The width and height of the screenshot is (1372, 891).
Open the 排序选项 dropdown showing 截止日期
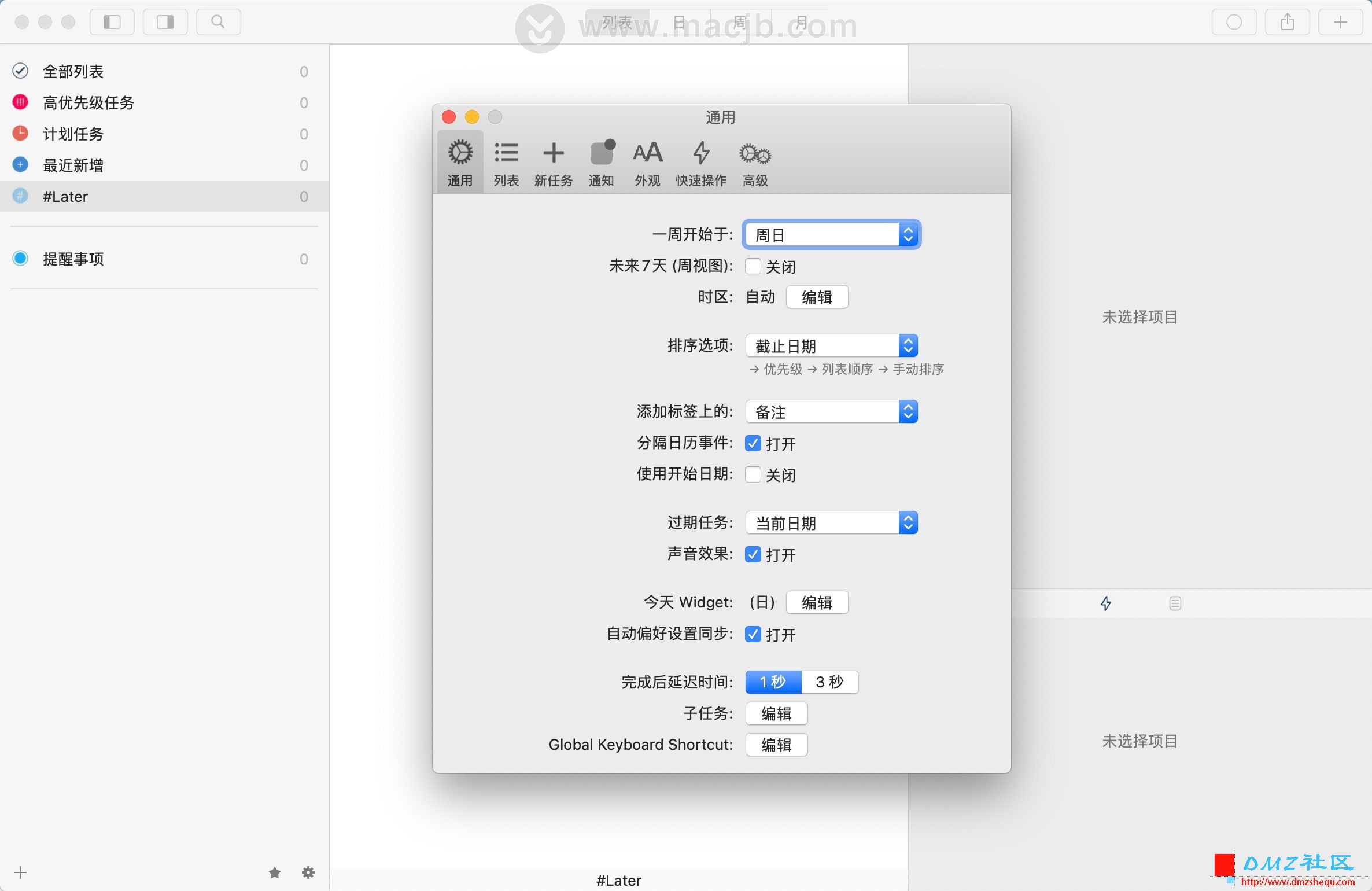[832, 346]
